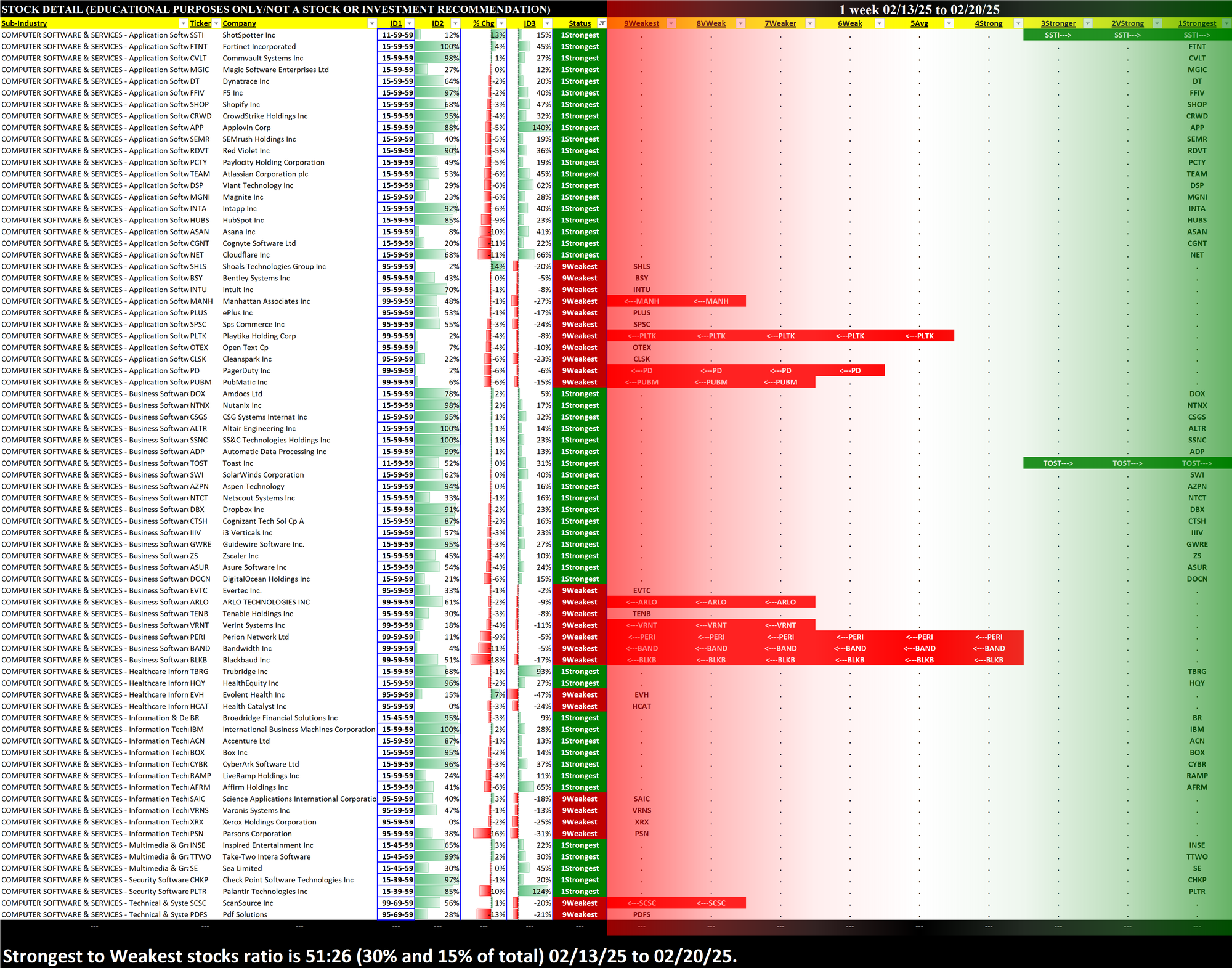1232x968 pixels.
Task: Open the ID2 column filter dropdown
Action: tap(455, 23)
